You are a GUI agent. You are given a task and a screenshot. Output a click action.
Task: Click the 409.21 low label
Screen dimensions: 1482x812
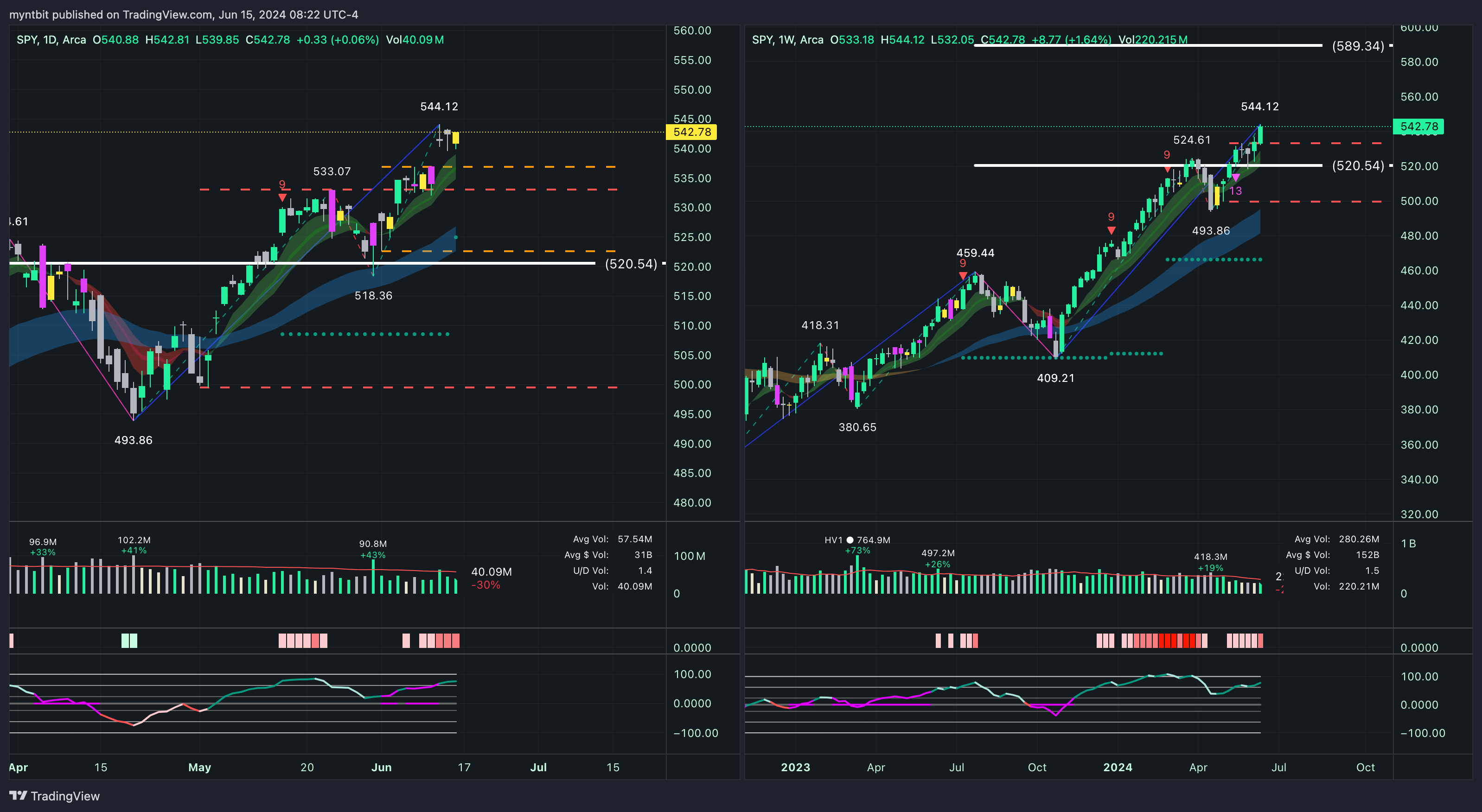1055,378
